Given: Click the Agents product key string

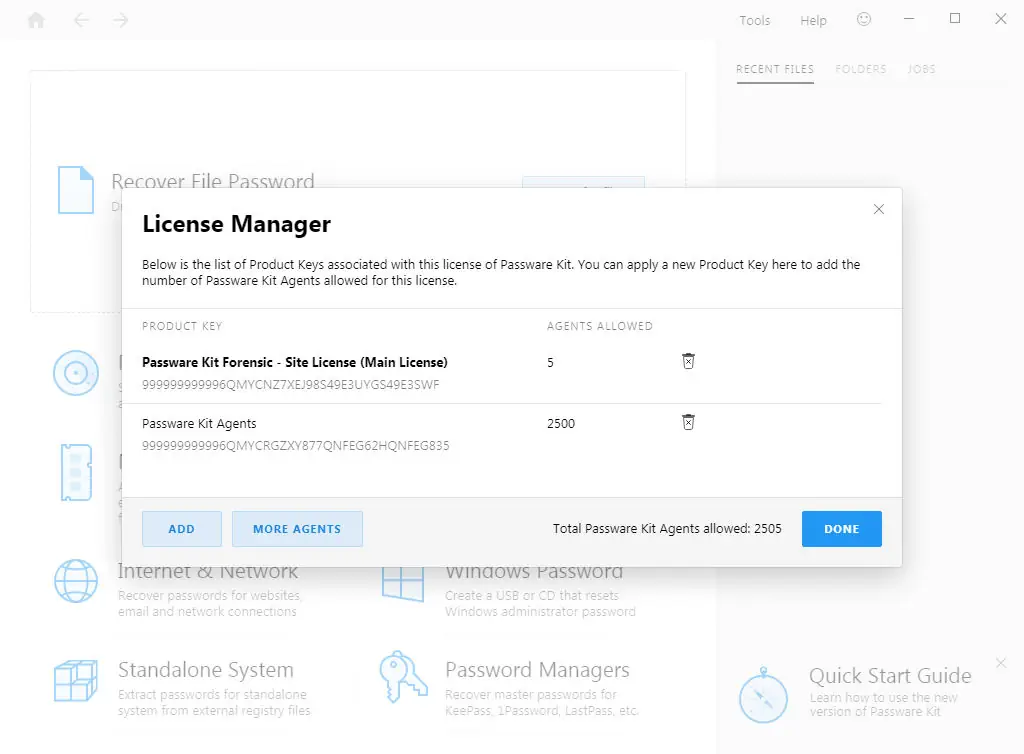Looking at the screenshot, I should pyautogui.click(x=296, y=446).
